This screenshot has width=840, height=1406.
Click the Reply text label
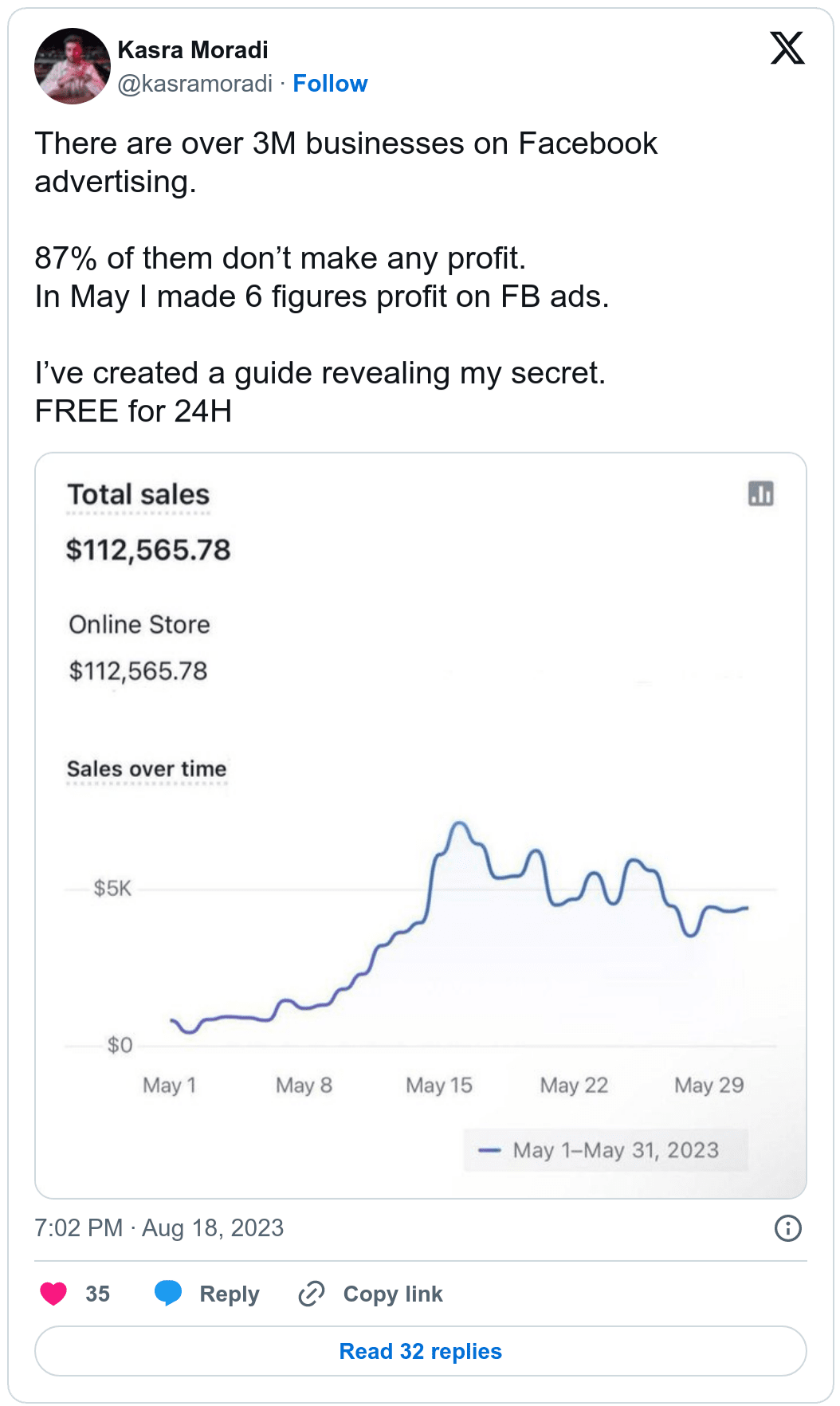tap(230, 1294)
